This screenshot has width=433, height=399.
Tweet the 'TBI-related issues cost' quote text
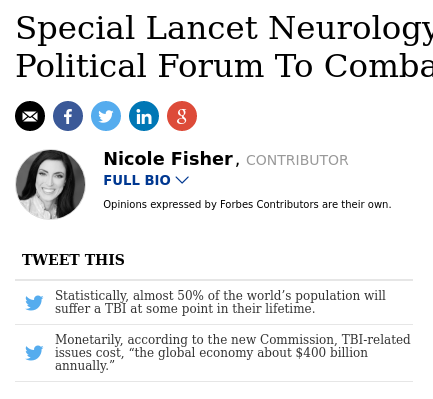233,352
